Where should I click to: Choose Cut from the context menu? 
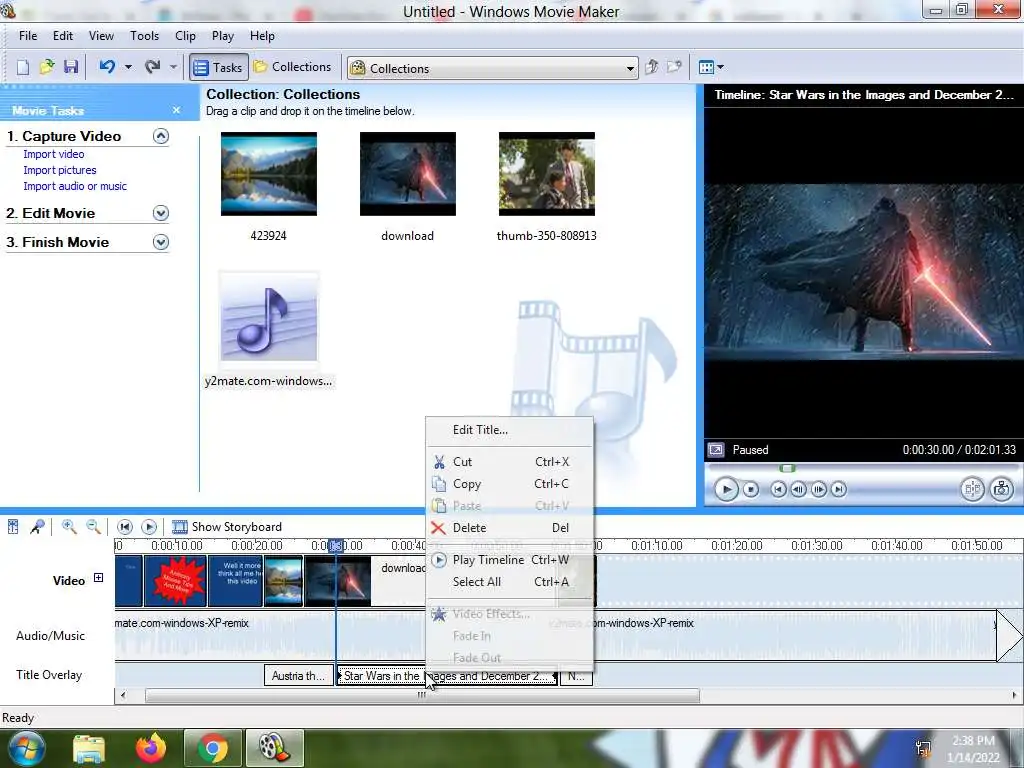[x=509, y=462]
